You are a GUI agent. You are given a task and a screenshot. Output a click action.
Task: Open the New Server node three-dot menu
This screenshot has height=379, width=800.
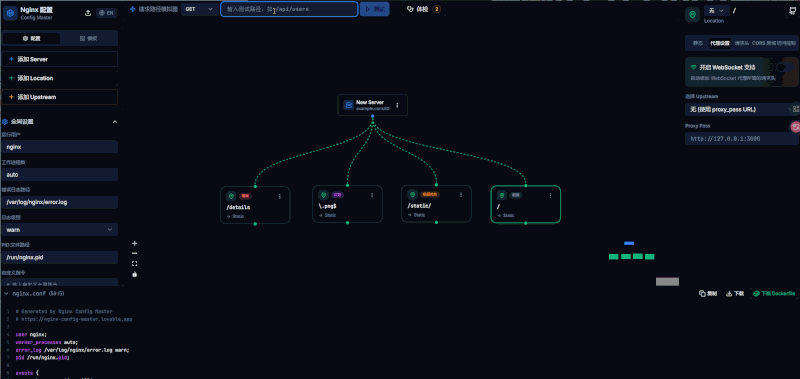pos(397,105)
